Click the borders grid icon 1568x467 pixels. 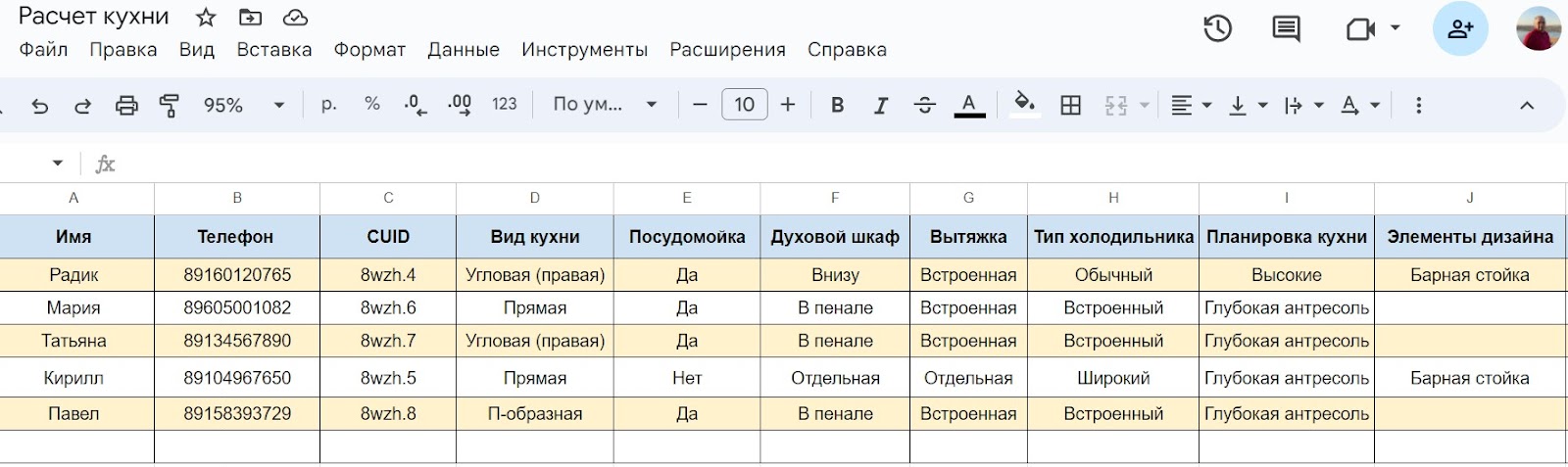click(1071, 106)
